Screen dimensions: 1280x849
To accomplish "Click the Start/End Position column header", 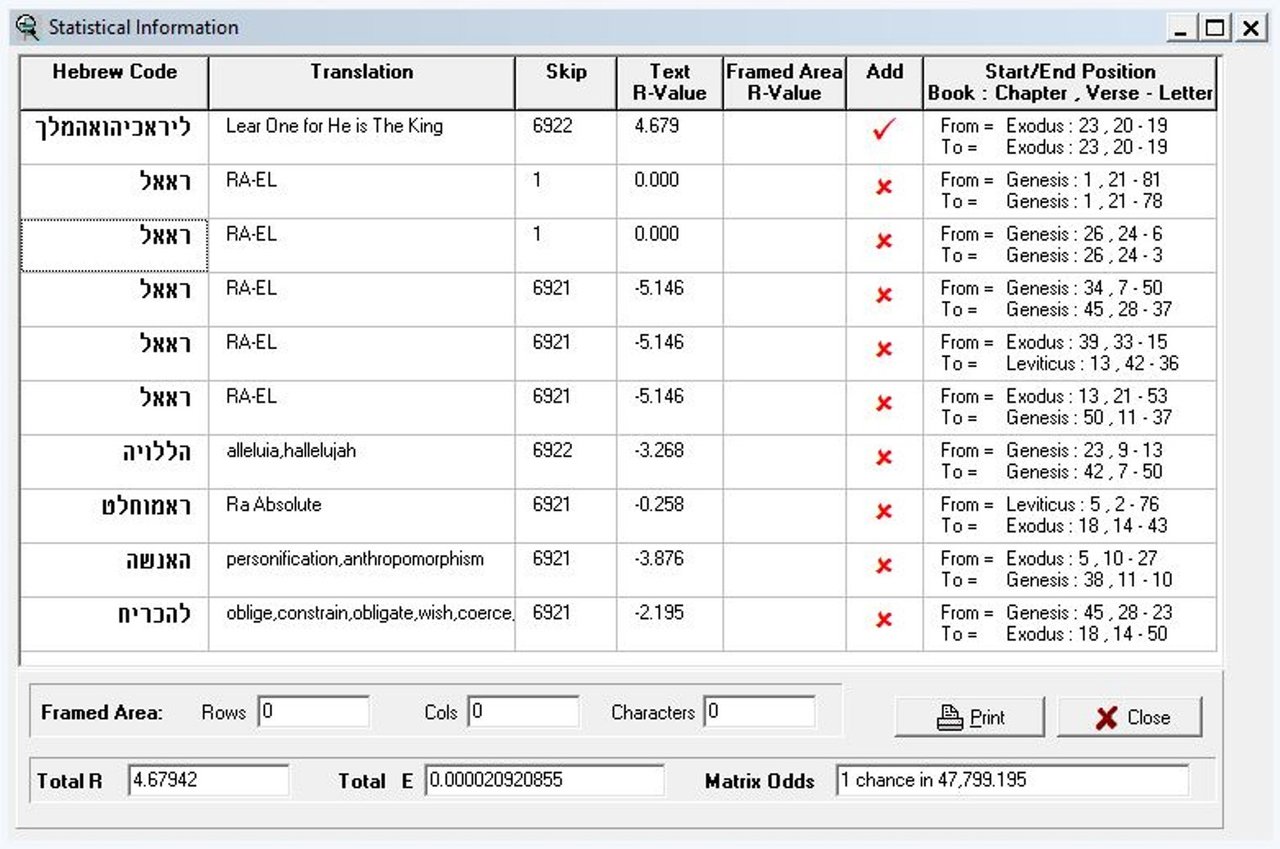I will (x=1070, y=83).
